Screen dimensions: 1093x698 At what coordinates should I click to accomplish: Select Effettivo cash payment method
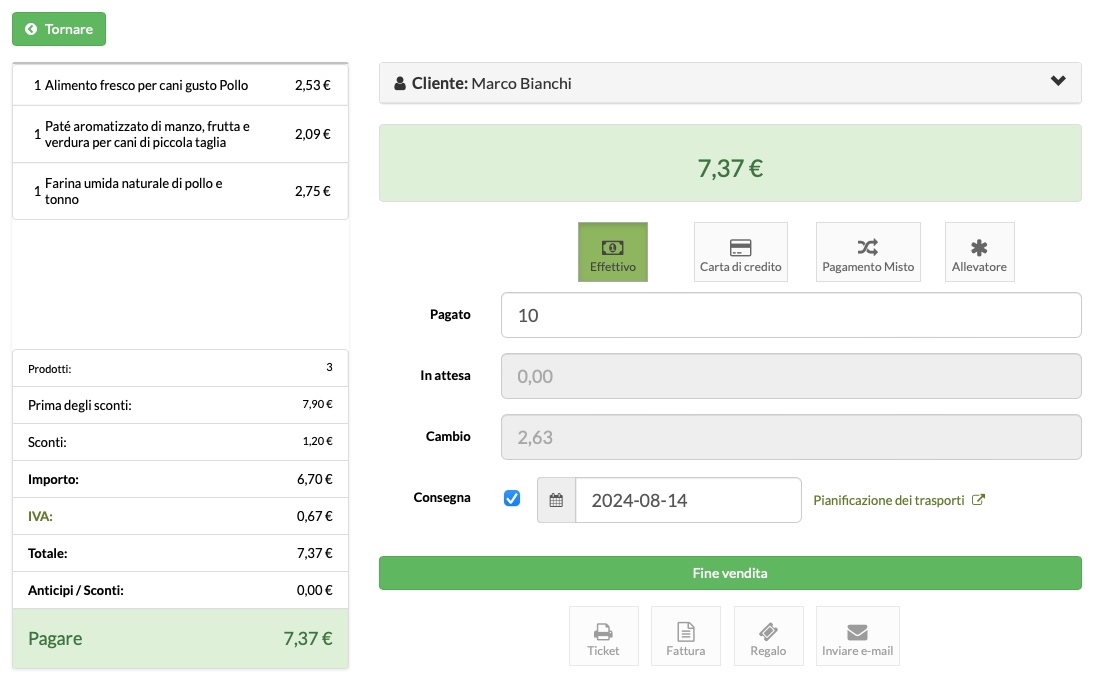613,252
